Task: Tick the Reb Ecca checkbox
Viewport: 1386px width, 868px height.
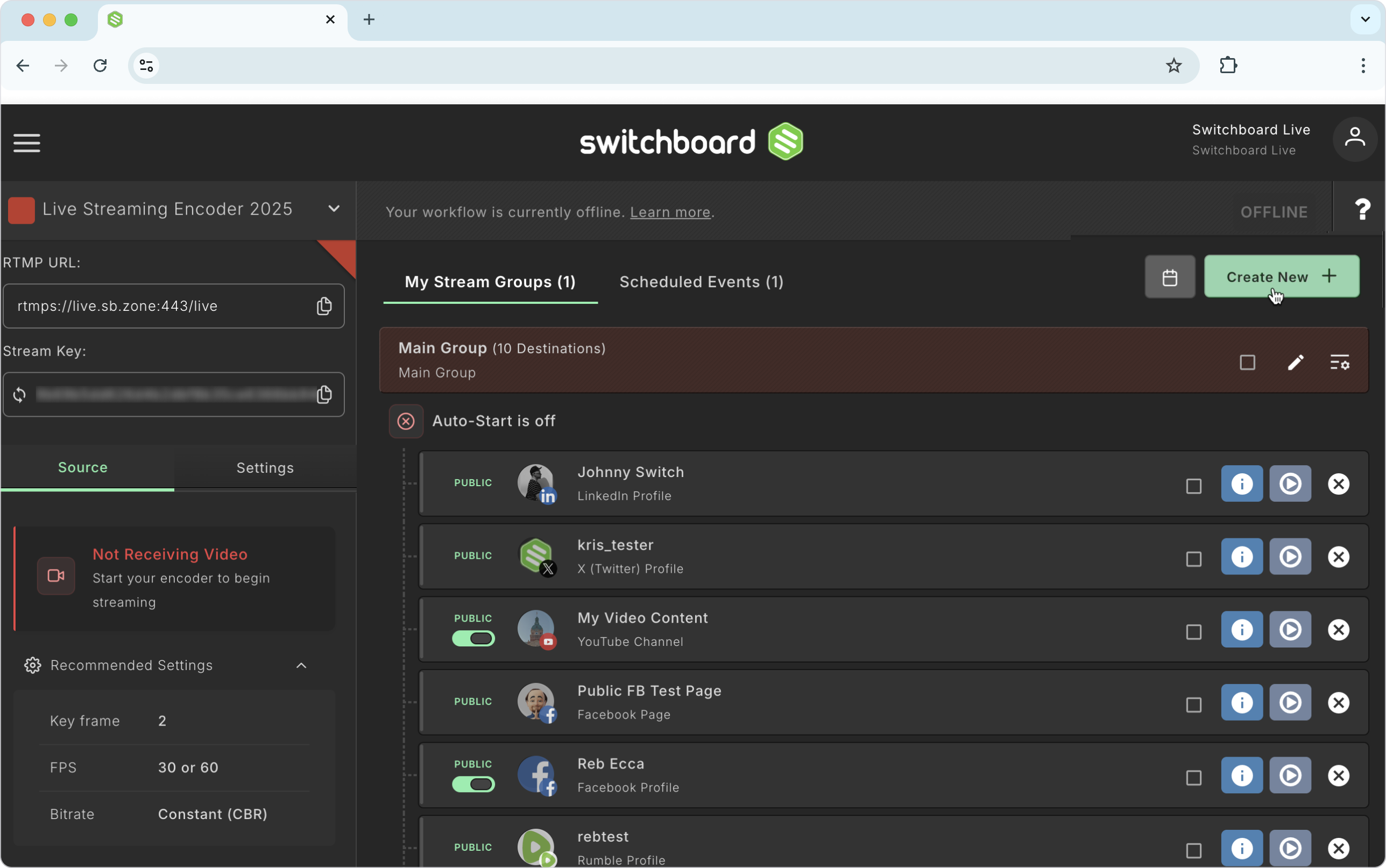Action: (1194, 778)
